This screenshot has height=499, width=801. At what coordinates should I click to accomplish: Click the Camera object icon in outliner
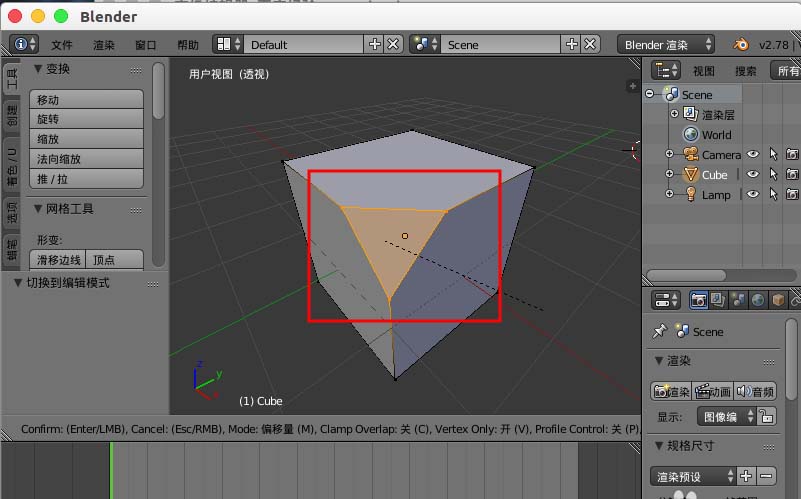pyautogui.click(x=691, y=154)
